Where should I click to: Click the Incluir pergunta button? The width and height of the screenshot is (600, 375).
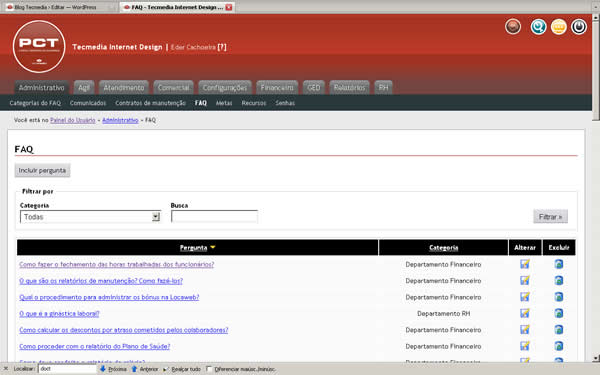click(42, 170)
